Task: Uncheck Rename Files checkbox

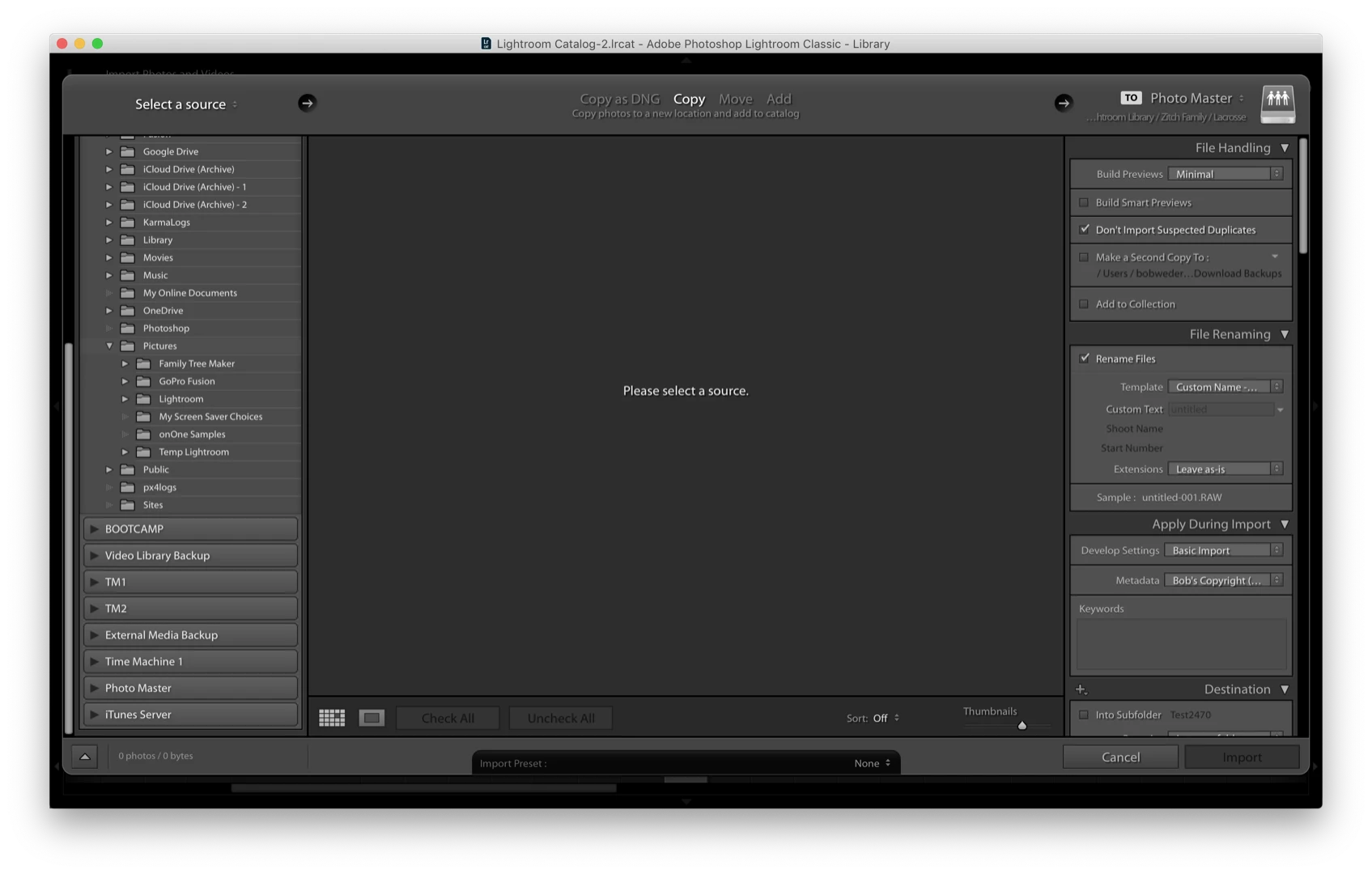Action: 1084,359
